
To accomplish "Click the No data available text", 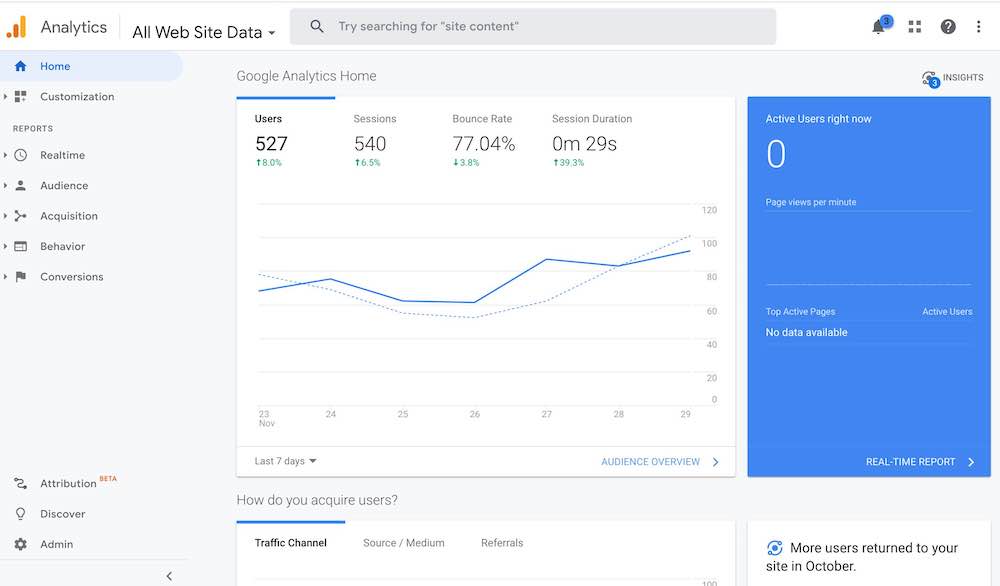I will [x=806, y=332].
